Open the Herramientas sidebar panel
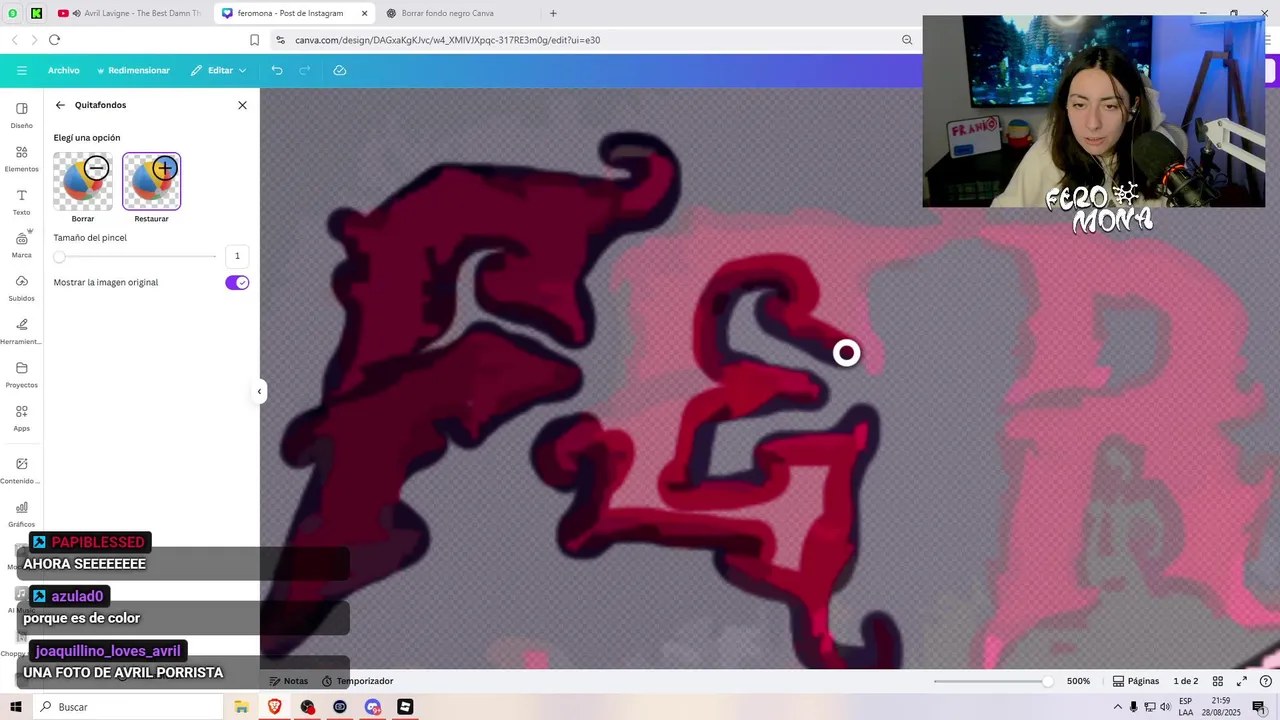 click(22, 331)
